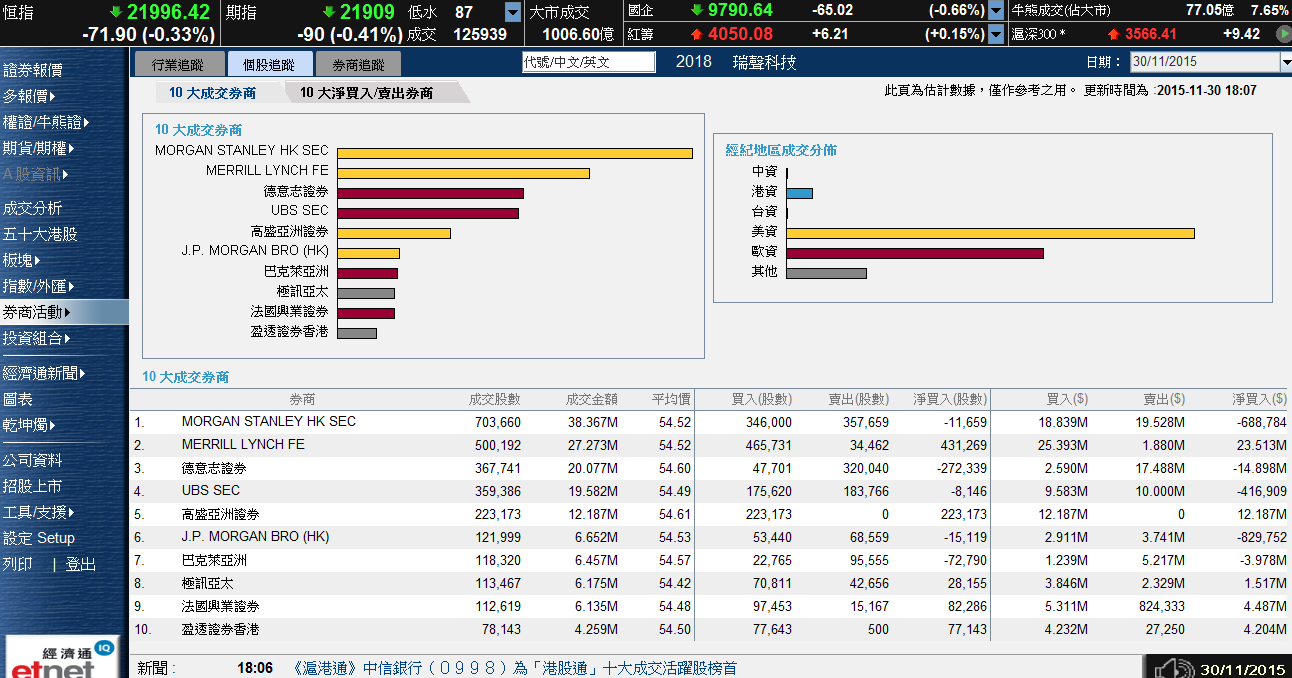Expand the 投資組合 sidebar menu
The image size is (1292, 678).
coord(36,338)
